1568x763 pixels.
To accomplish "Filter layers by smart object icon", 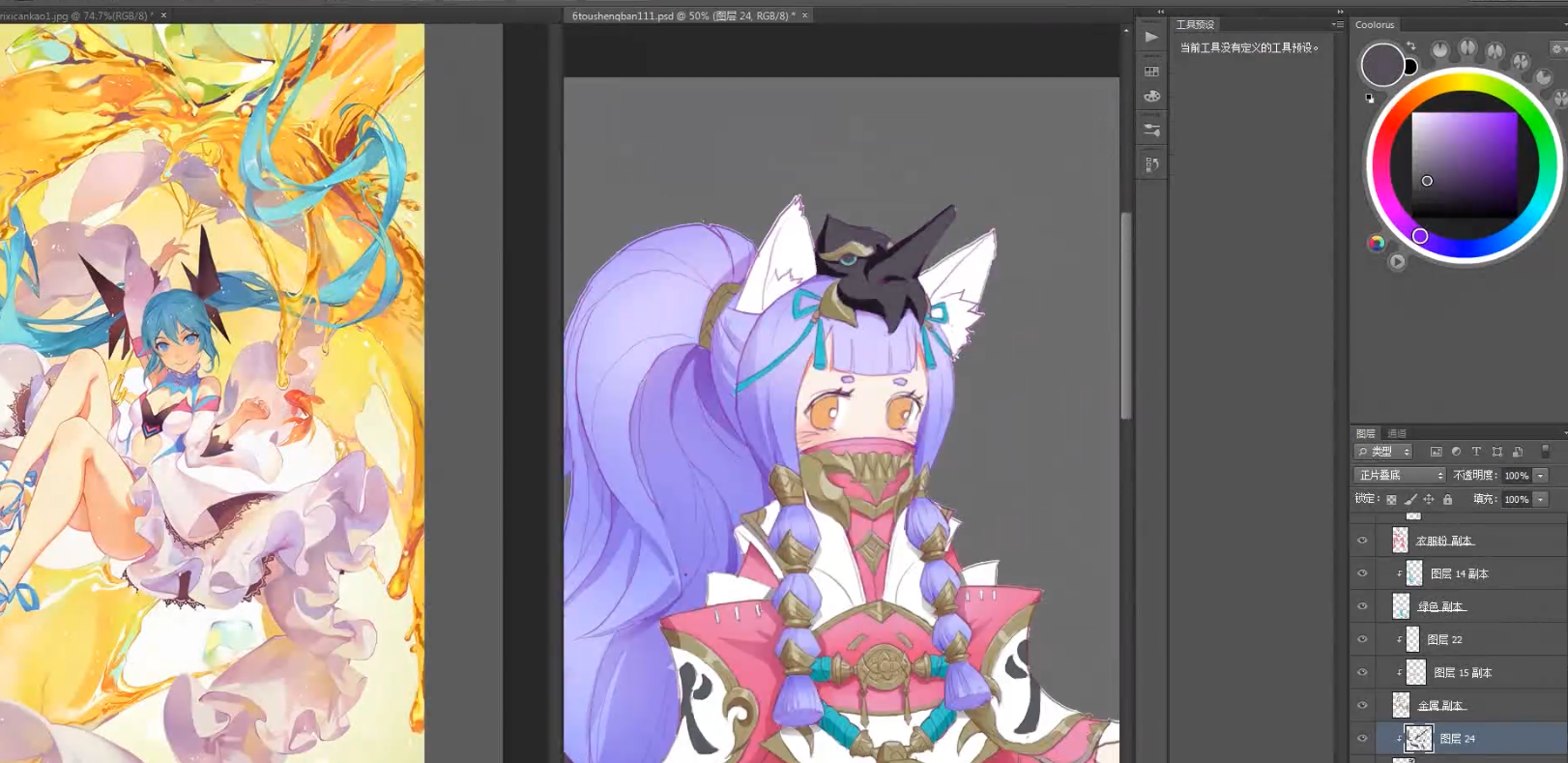I will (x=1518, y=452).
